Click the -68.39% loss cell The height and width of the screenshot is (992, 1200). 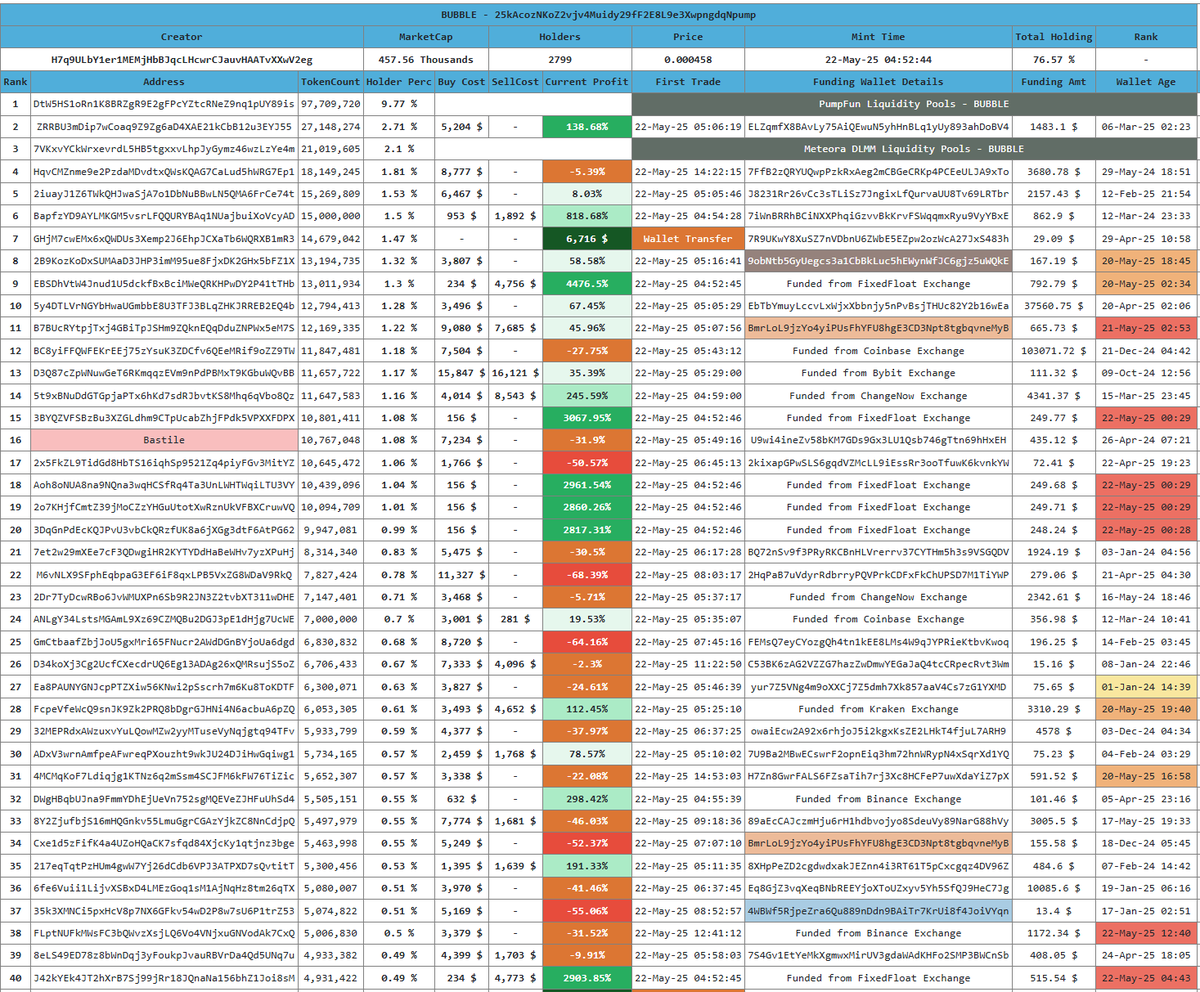tap(586, 575)
